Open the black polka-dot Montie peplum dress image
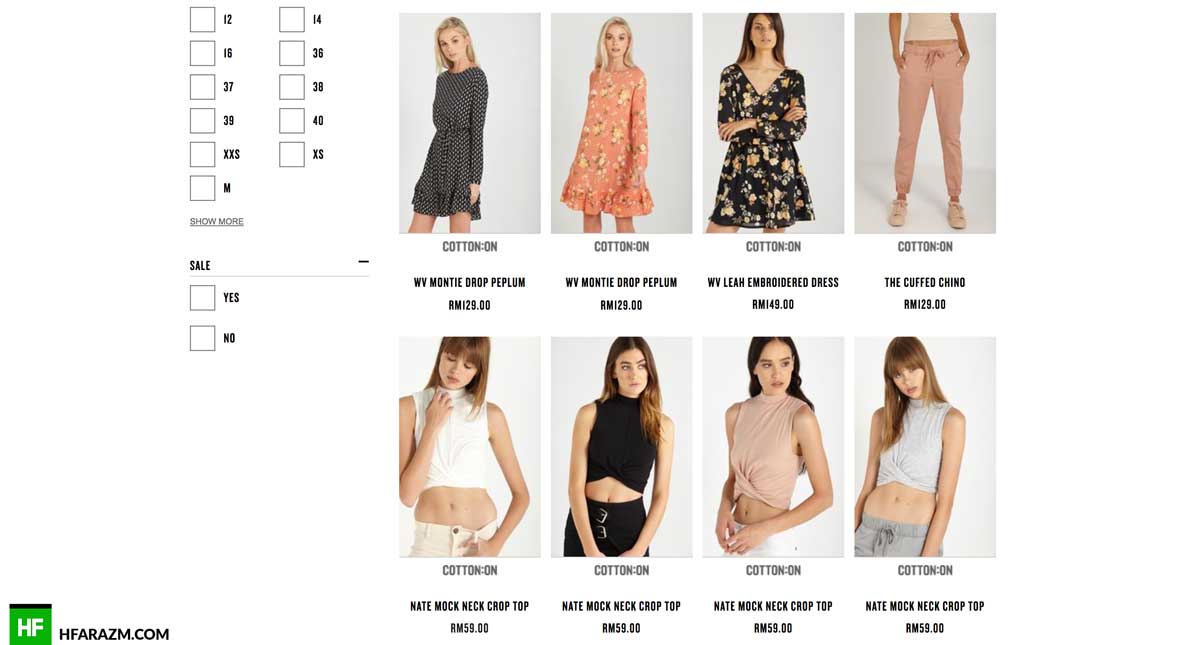The image size is (1200, 645). pyautogui.click(x=470, y=123)
